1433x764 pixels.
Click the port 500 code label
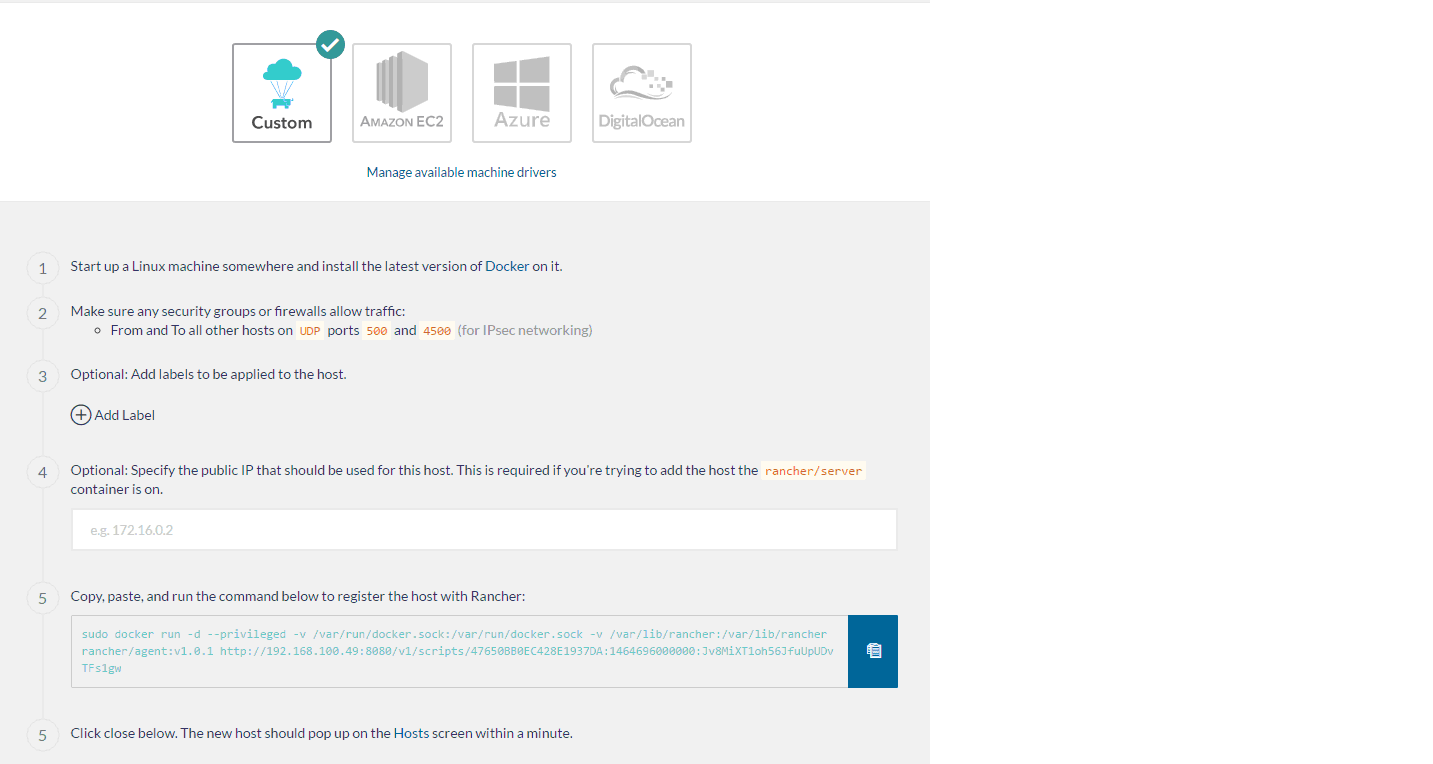coord(376,331)
